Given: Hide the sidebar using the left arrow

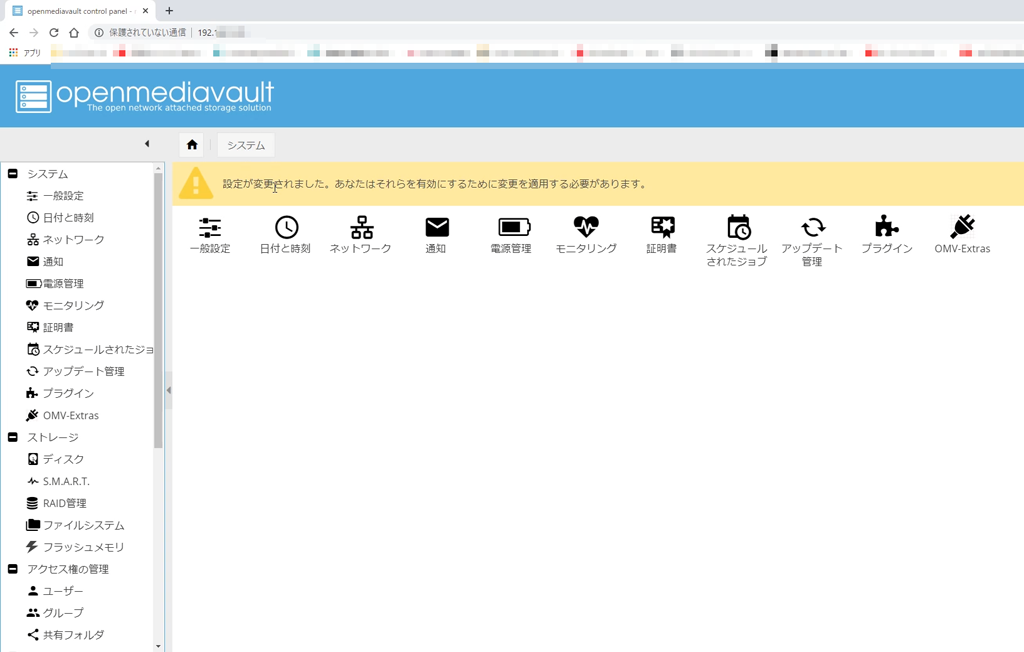Looking at the screenshot, I should click(147, 144).
